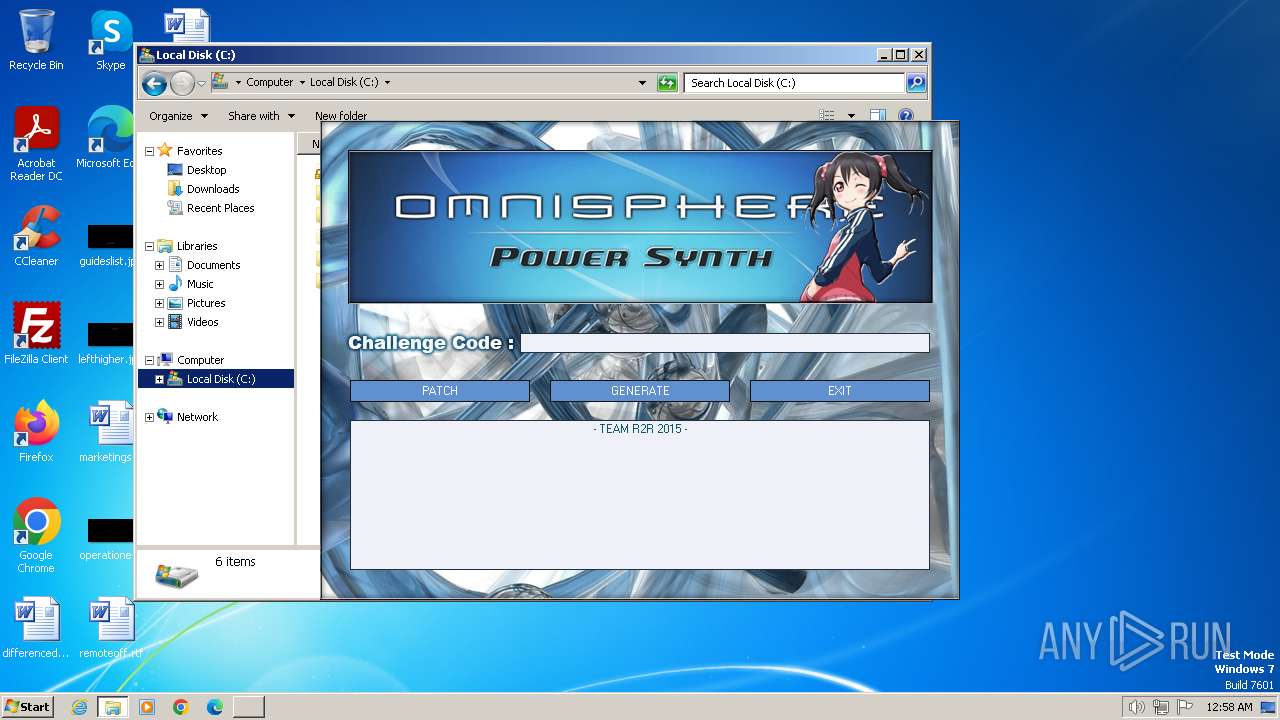1280x720 pixels.
Task: Collapse the Favorites group in Explorer
Action: tap(149, 151)
